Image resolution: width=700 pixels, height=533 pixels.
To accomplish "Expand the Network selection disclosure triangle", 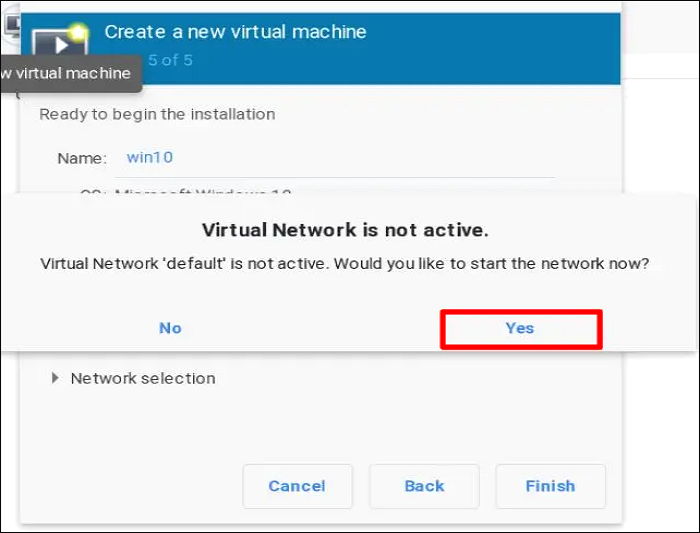I will click(54, 378).
